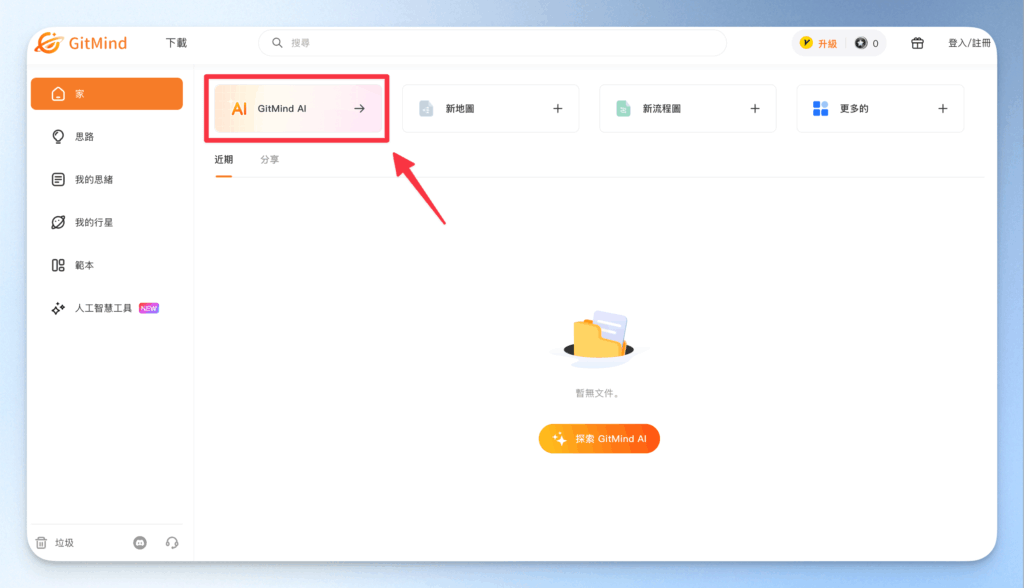Select the 近期 tab
The height and width of the screenshot is (588, 1024).
coord(223,158)
